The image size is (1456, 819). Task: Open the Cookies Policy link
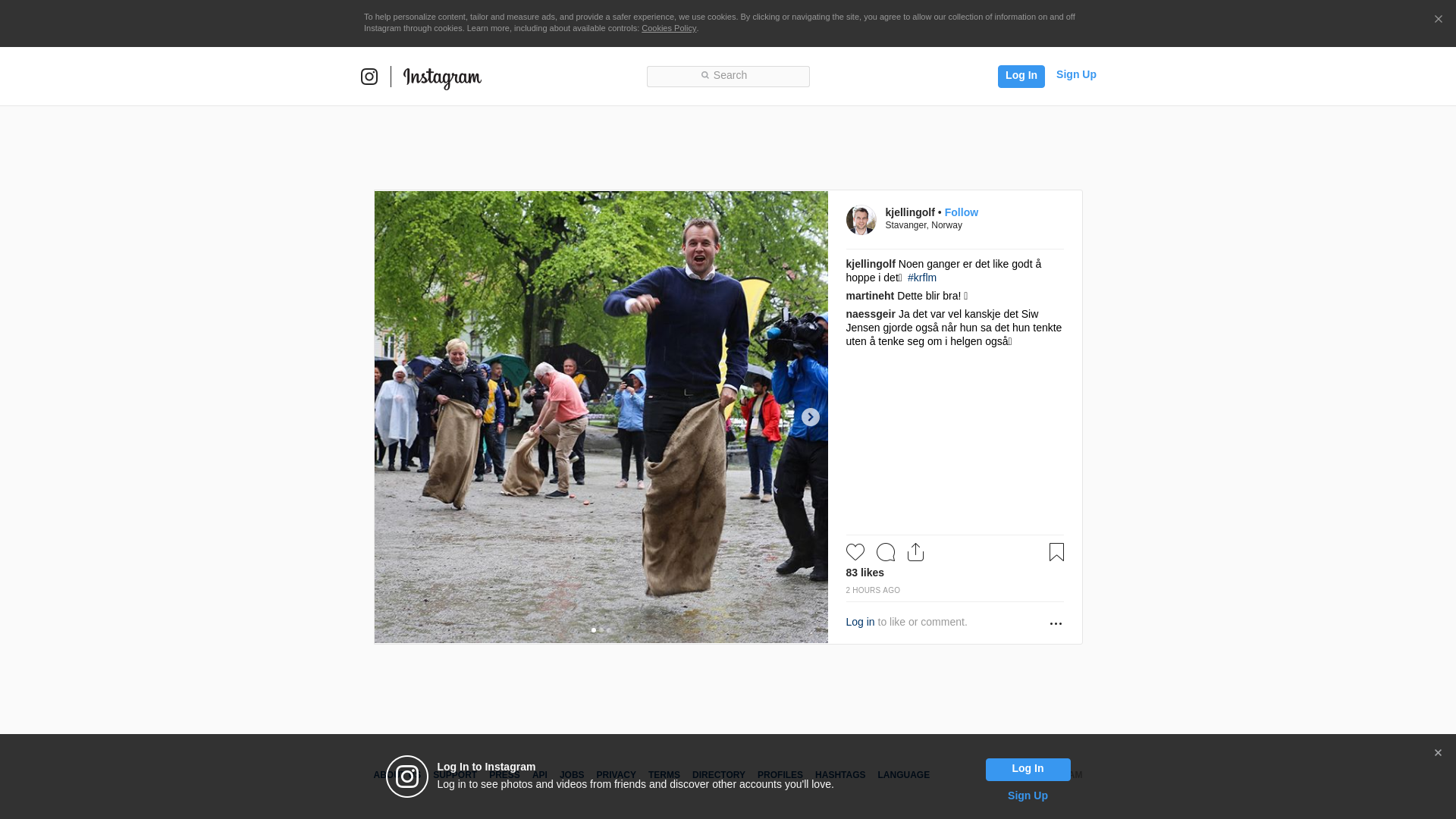point(668,28)
